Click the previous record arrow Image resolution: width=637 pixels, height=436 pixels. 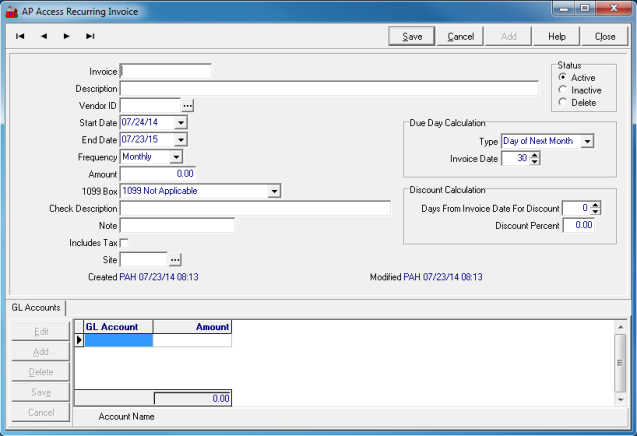[44, 36]
